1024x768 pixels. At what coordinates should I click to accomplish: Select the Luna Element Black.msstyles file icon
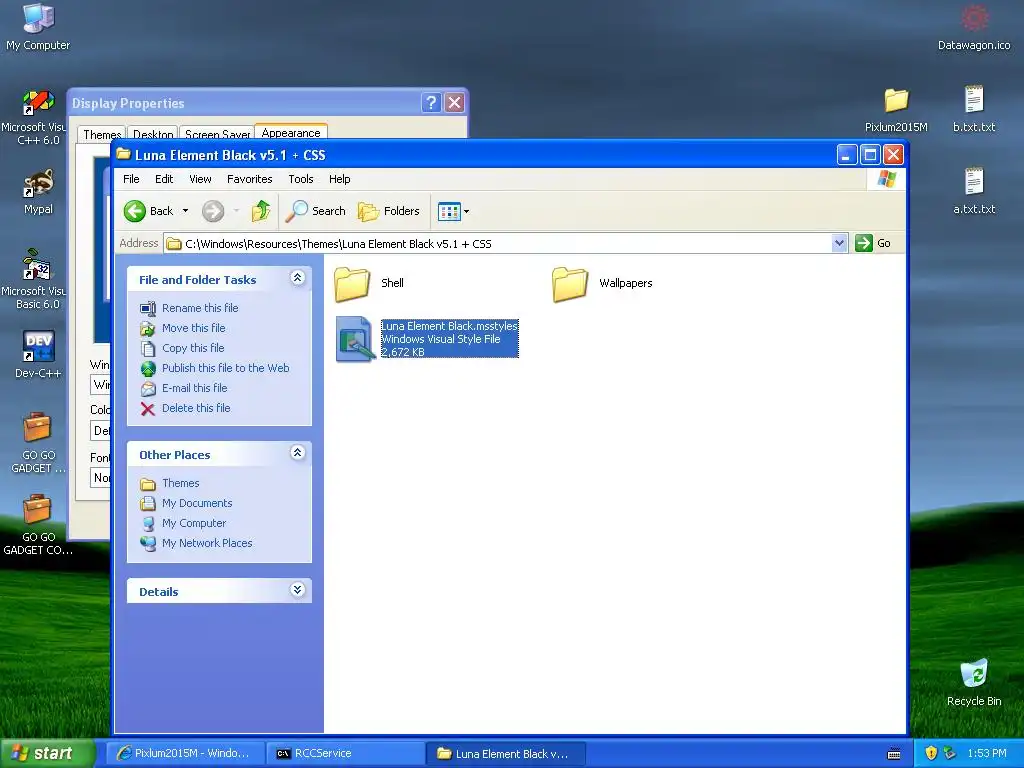[356, 339]
